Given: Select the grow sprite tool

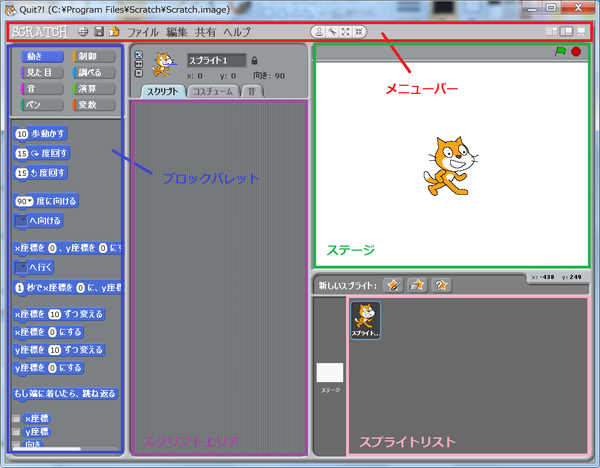Looking at the screenshot, I should point(346,32).
